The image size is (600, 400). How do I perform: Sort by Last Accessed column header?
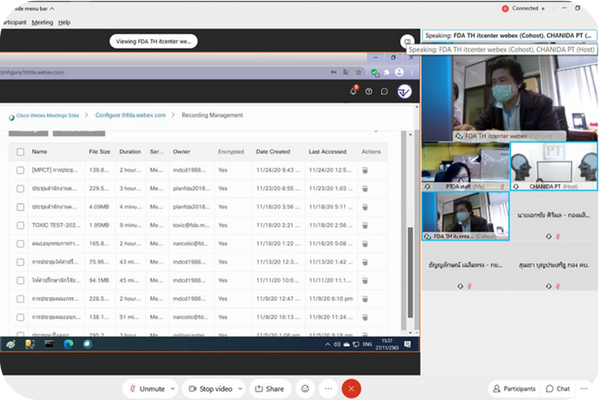(x=328, y=152)
